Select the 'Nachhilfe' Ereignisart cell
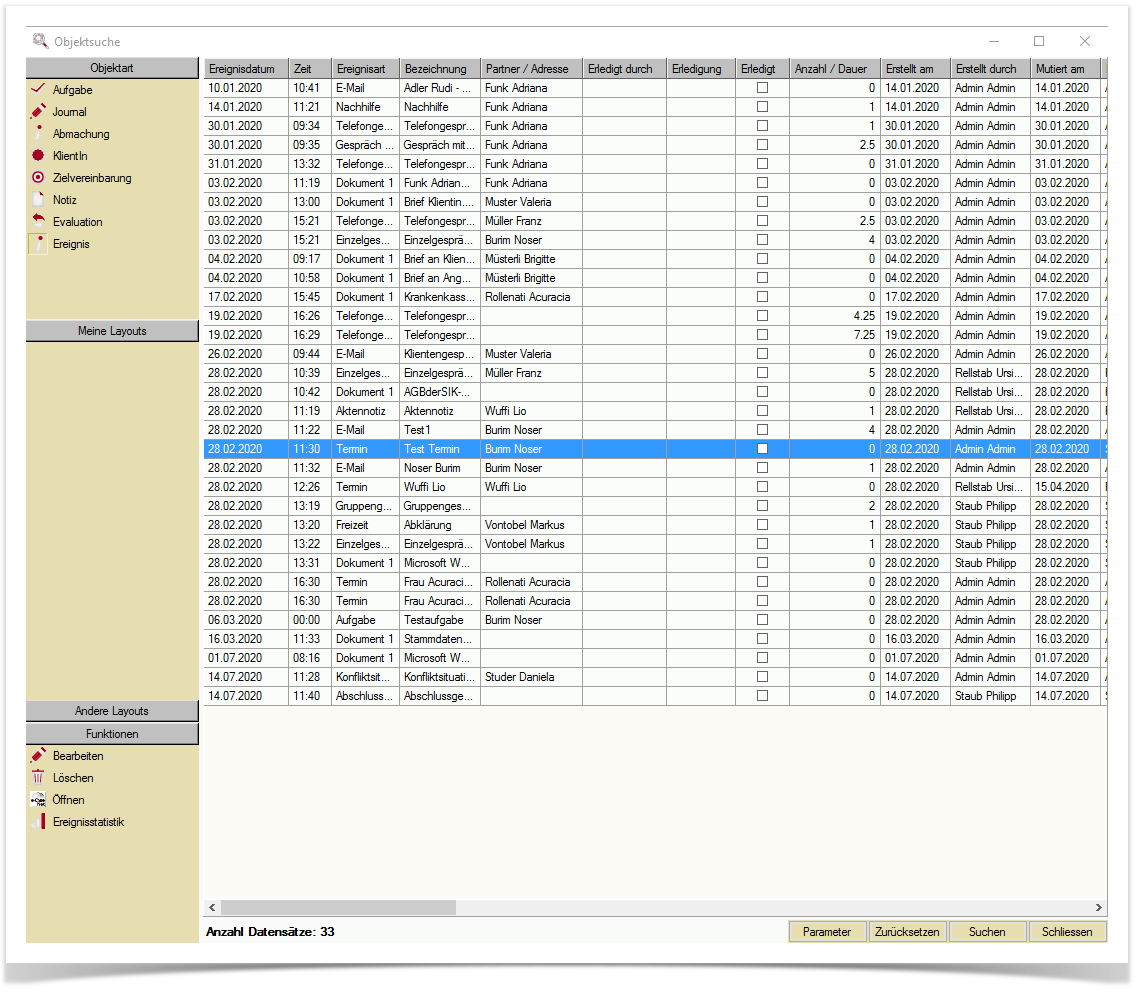 coord(366,106)
